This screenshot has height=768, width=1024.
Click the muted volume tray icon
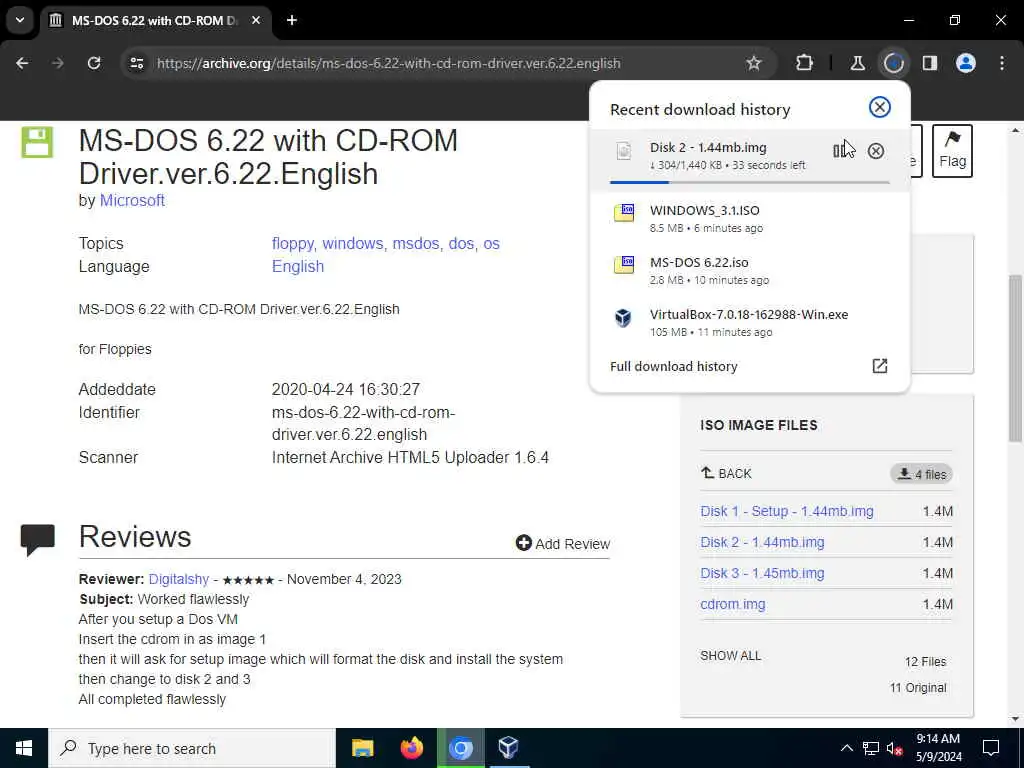895,748
